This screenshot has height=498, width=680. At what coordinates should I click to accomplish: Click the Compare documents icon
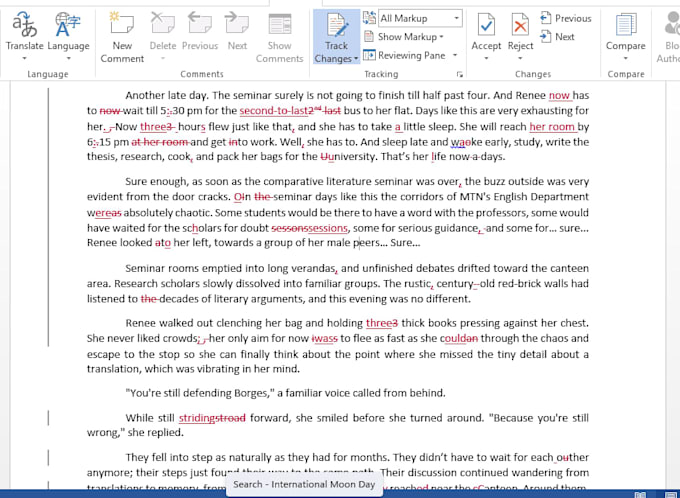click(625, 25)
